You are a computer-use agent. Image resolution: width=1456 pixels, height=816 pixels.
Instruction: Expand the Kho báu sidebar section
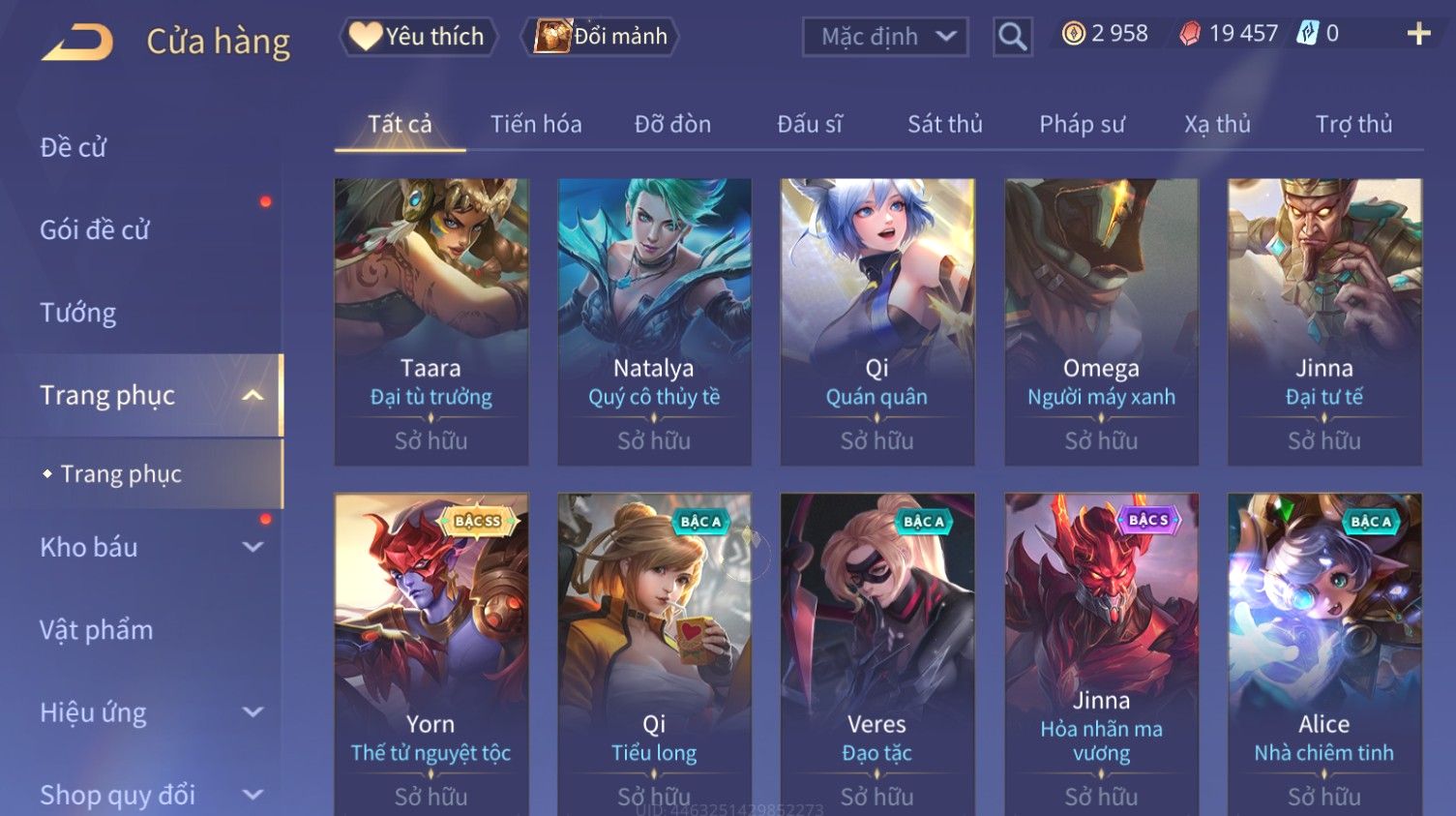click(253, 547)
